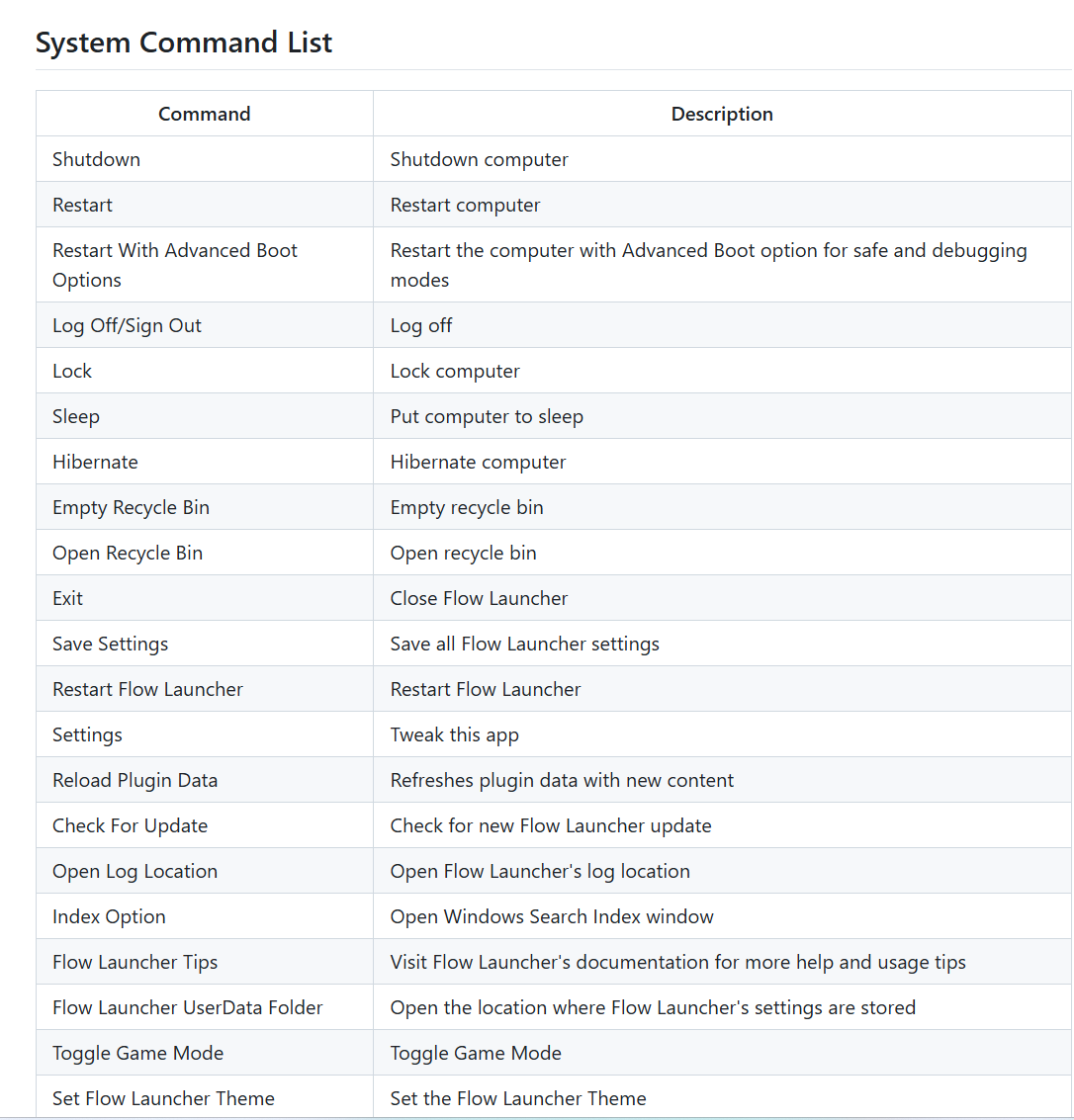
Task: Click the Restart computer description
Action: pos(465,205)
